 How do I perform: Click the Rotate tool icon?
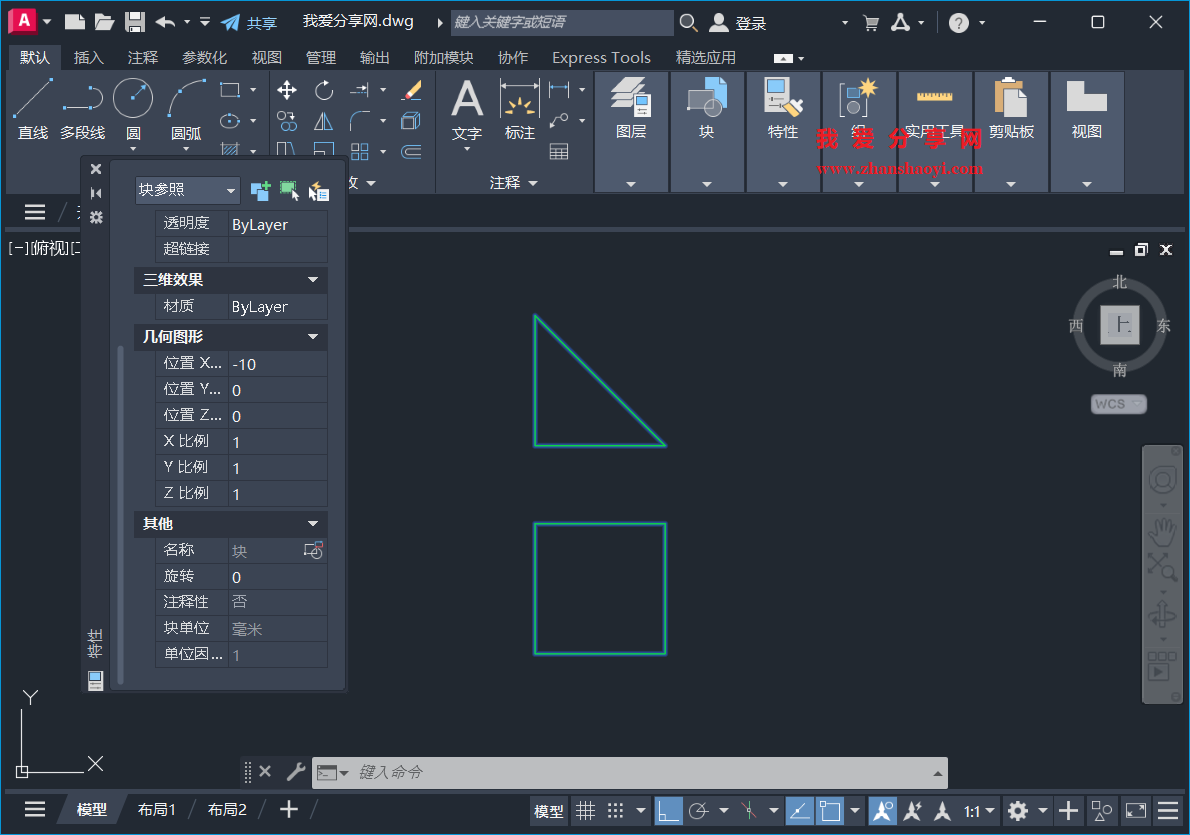324,90
